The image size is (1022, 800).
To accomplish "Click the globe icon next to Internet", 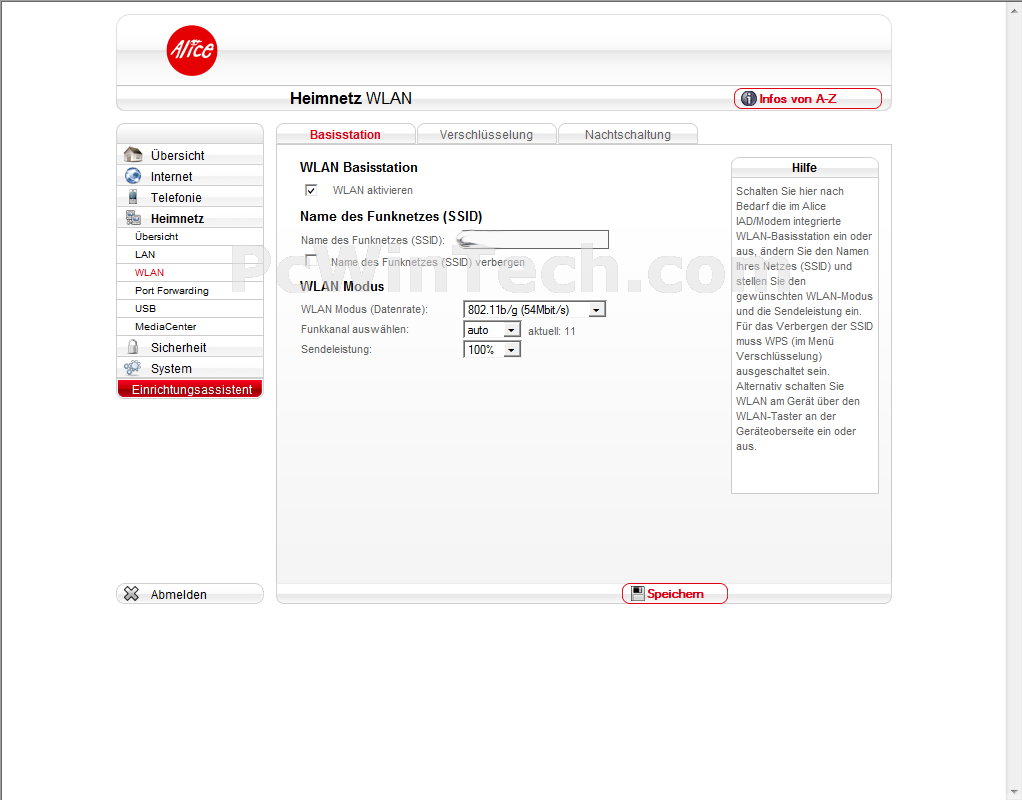I will [x=132, y=176].
